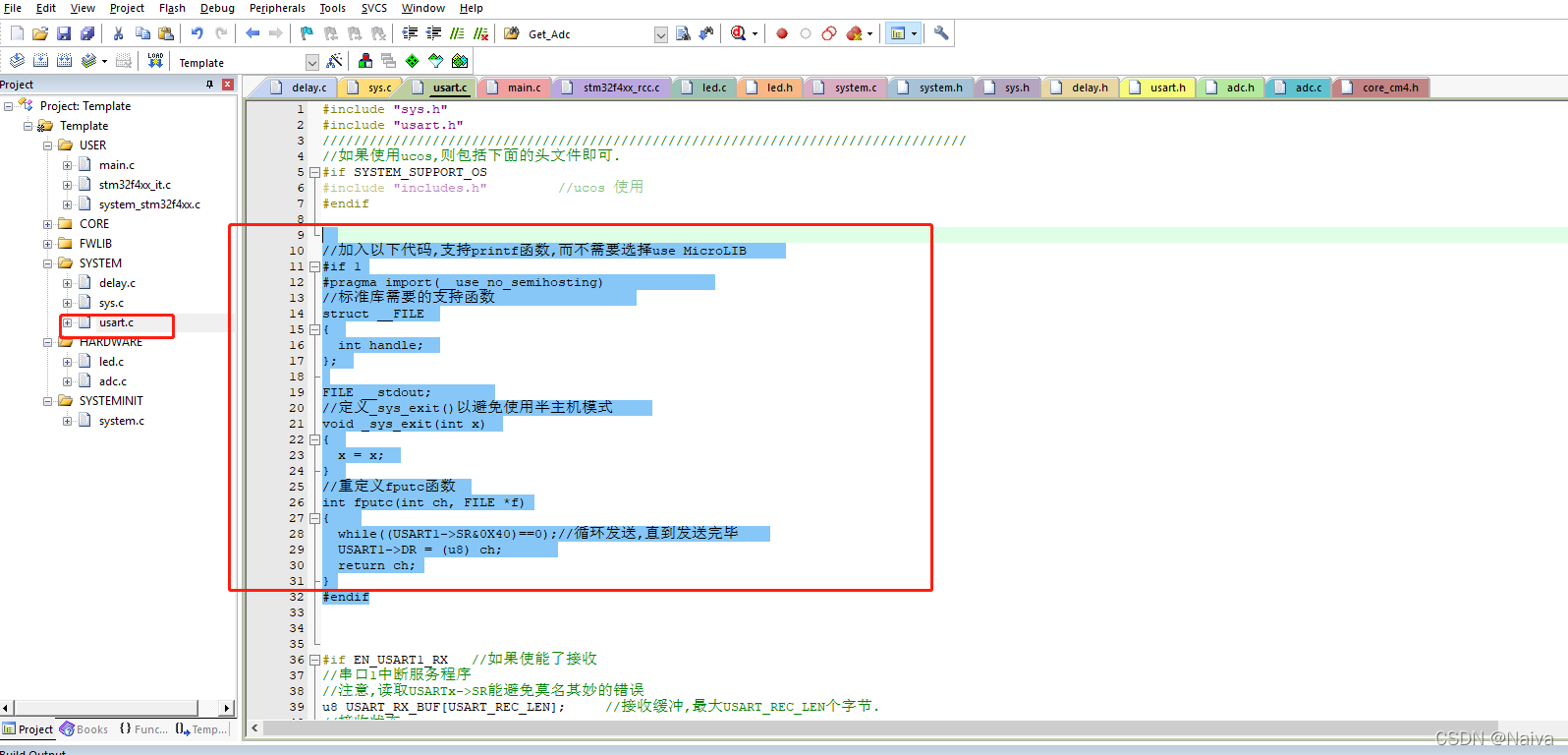
Task: Expand main.c in the project tree
Action: click(67, 165)
